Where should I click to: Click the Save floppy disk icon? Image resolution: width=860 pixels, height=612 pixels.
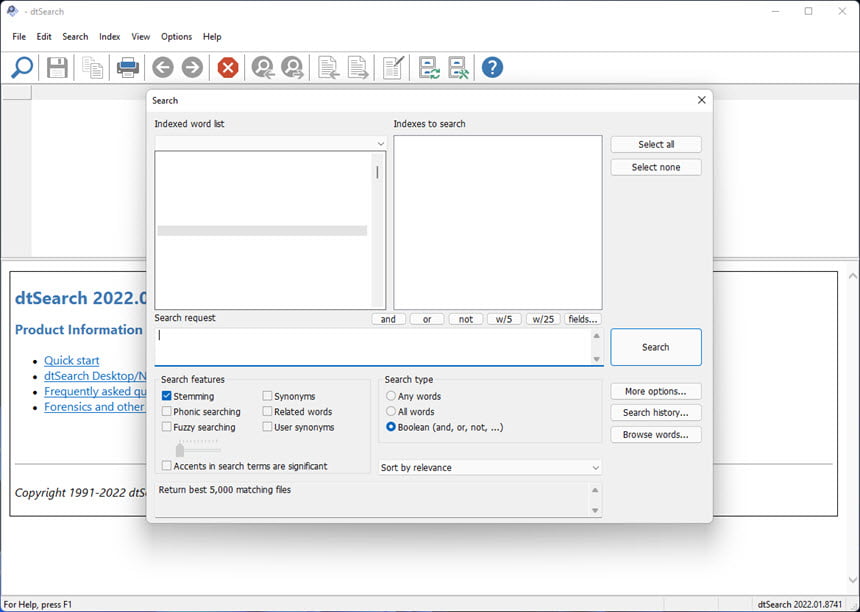[57, 67]
